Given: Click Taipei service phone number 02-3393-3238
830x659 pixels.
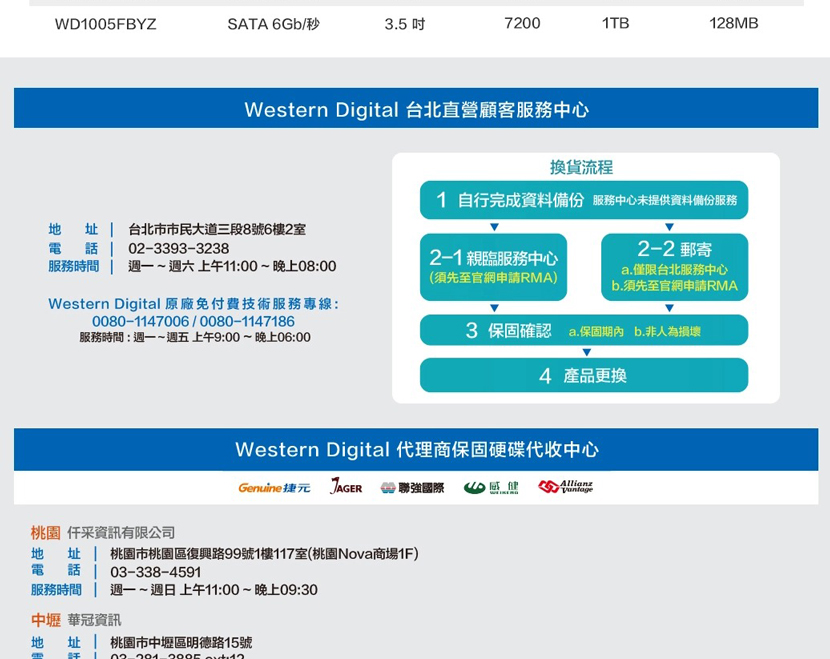Looking at the screenshot, I should click(x=178, y=248).
